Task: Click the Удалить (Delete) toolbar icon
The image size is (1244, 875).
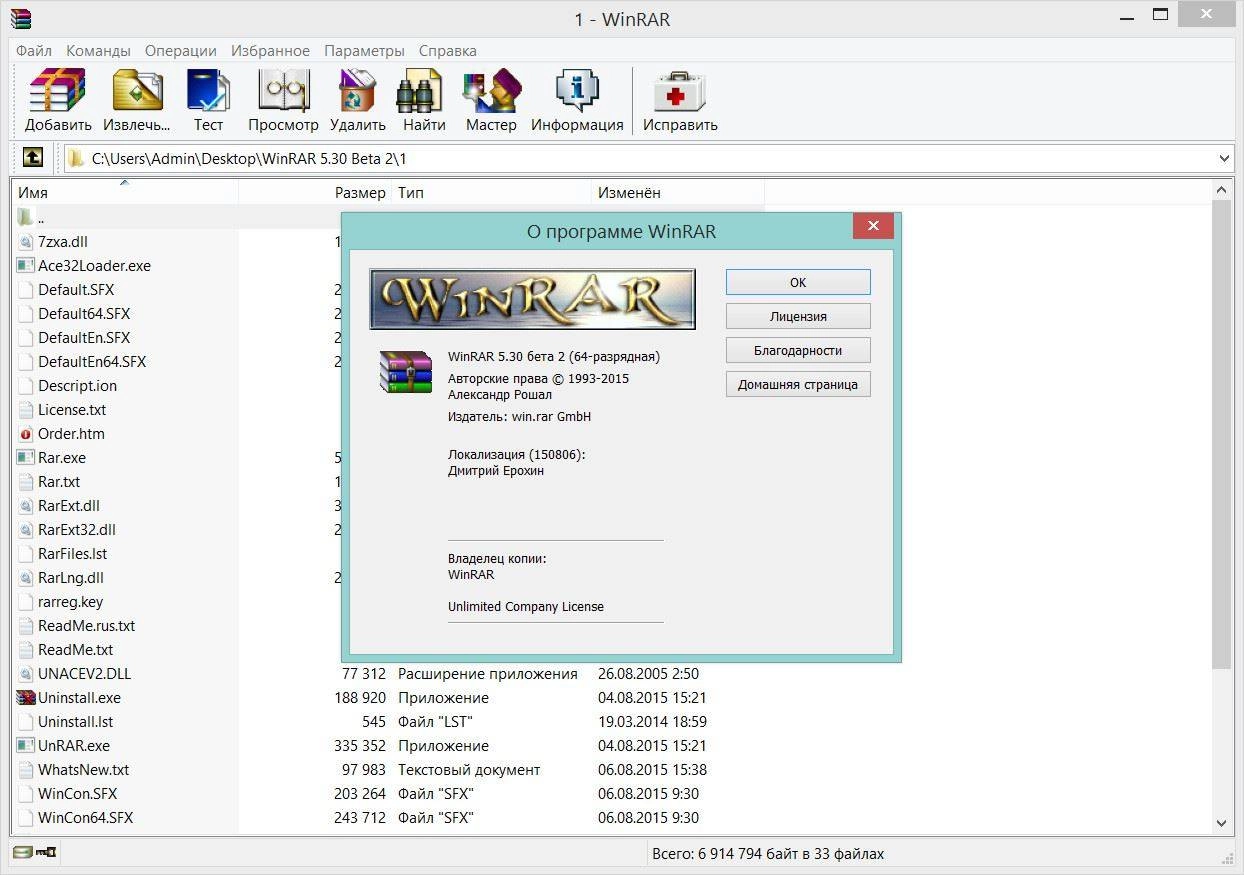Action: pyautogui.click(x=357, y=91)
